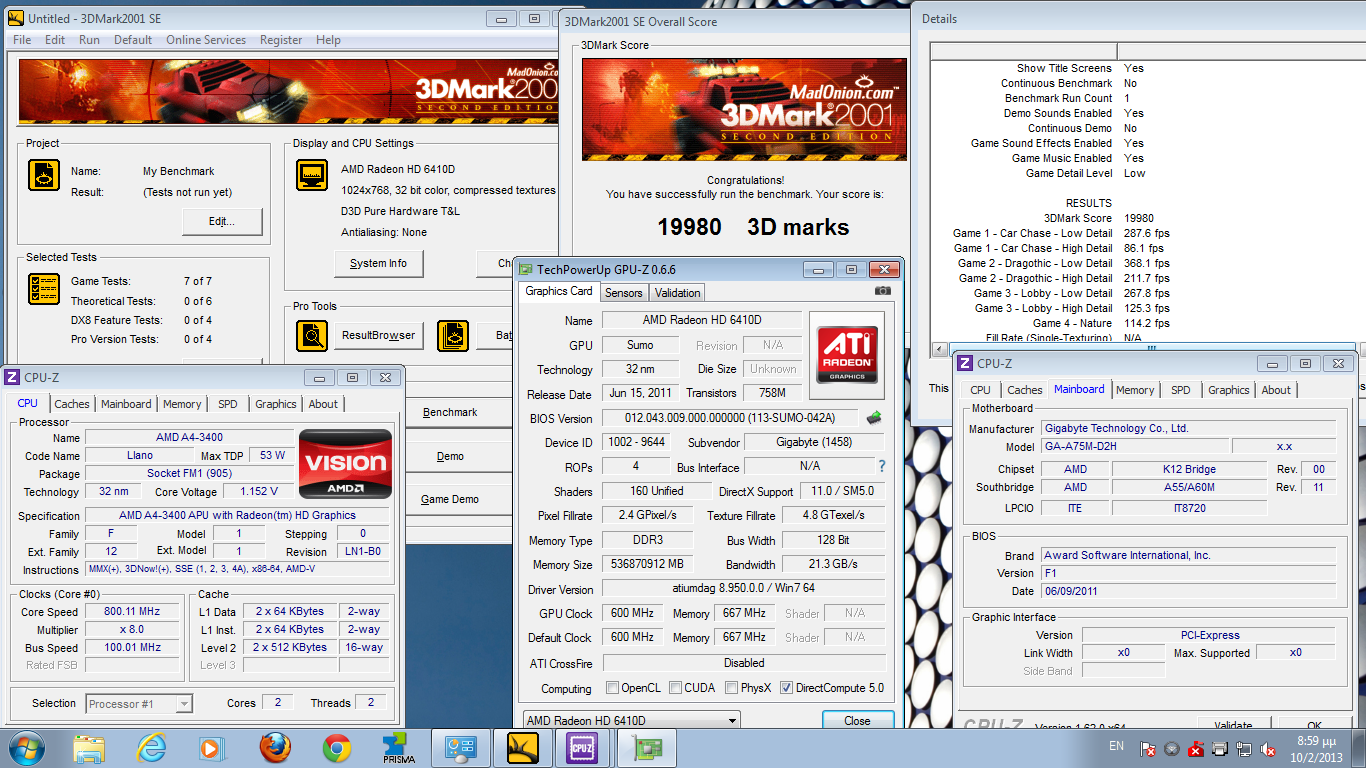The image size is (1366, 768).
Task: Click the EN language indicator in tray
Action: pos(1116,746)
